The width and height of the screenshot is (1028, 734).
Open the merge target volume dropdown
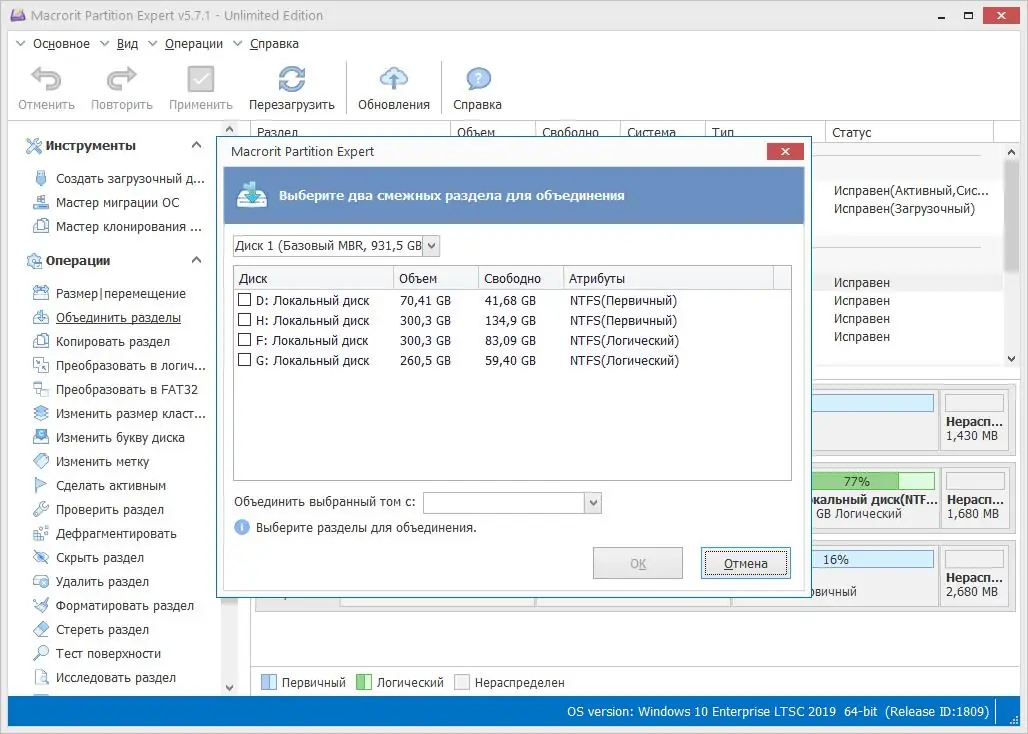point(593,502)
